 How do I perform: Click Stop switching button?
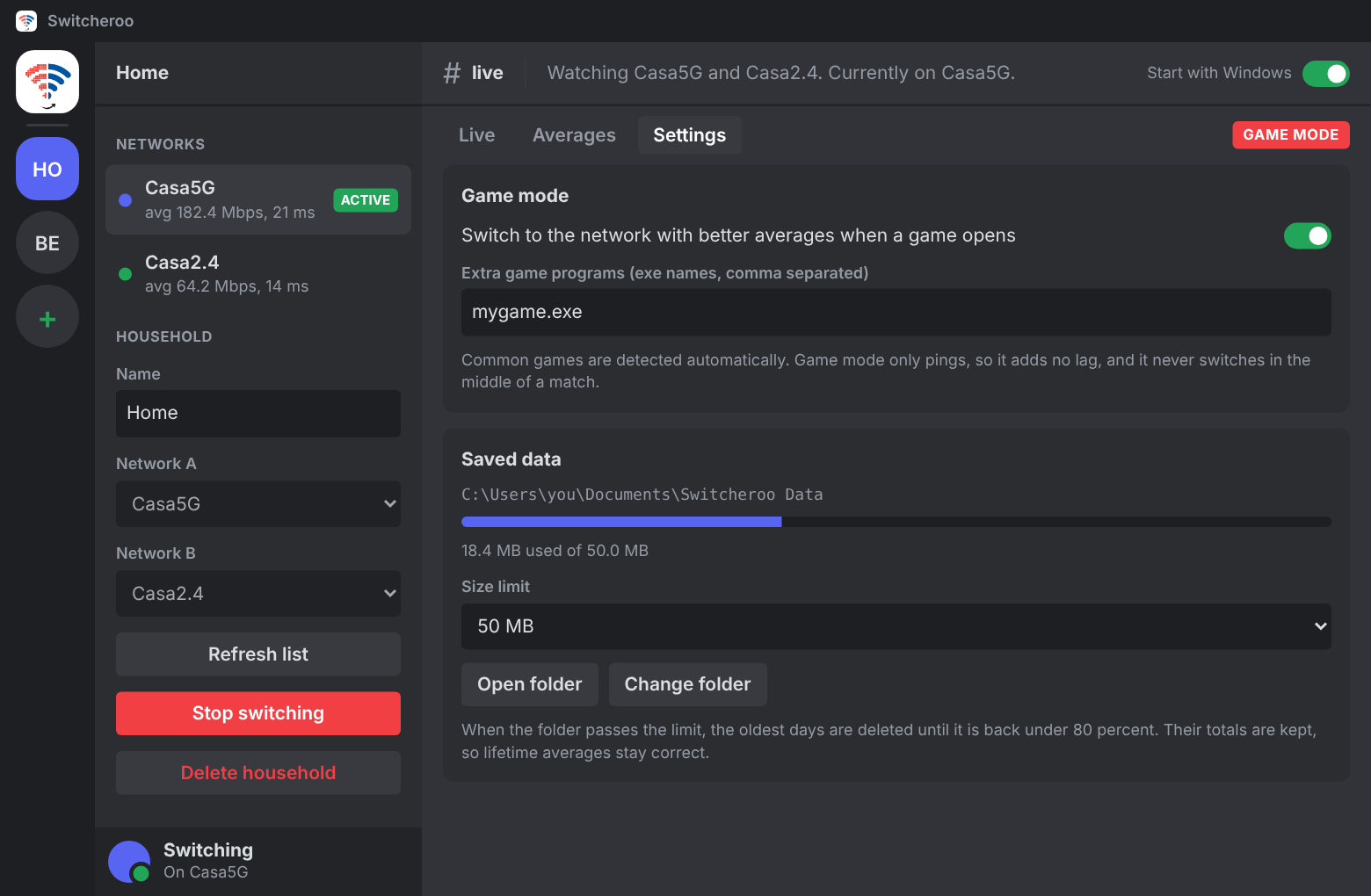coord(258,713)
